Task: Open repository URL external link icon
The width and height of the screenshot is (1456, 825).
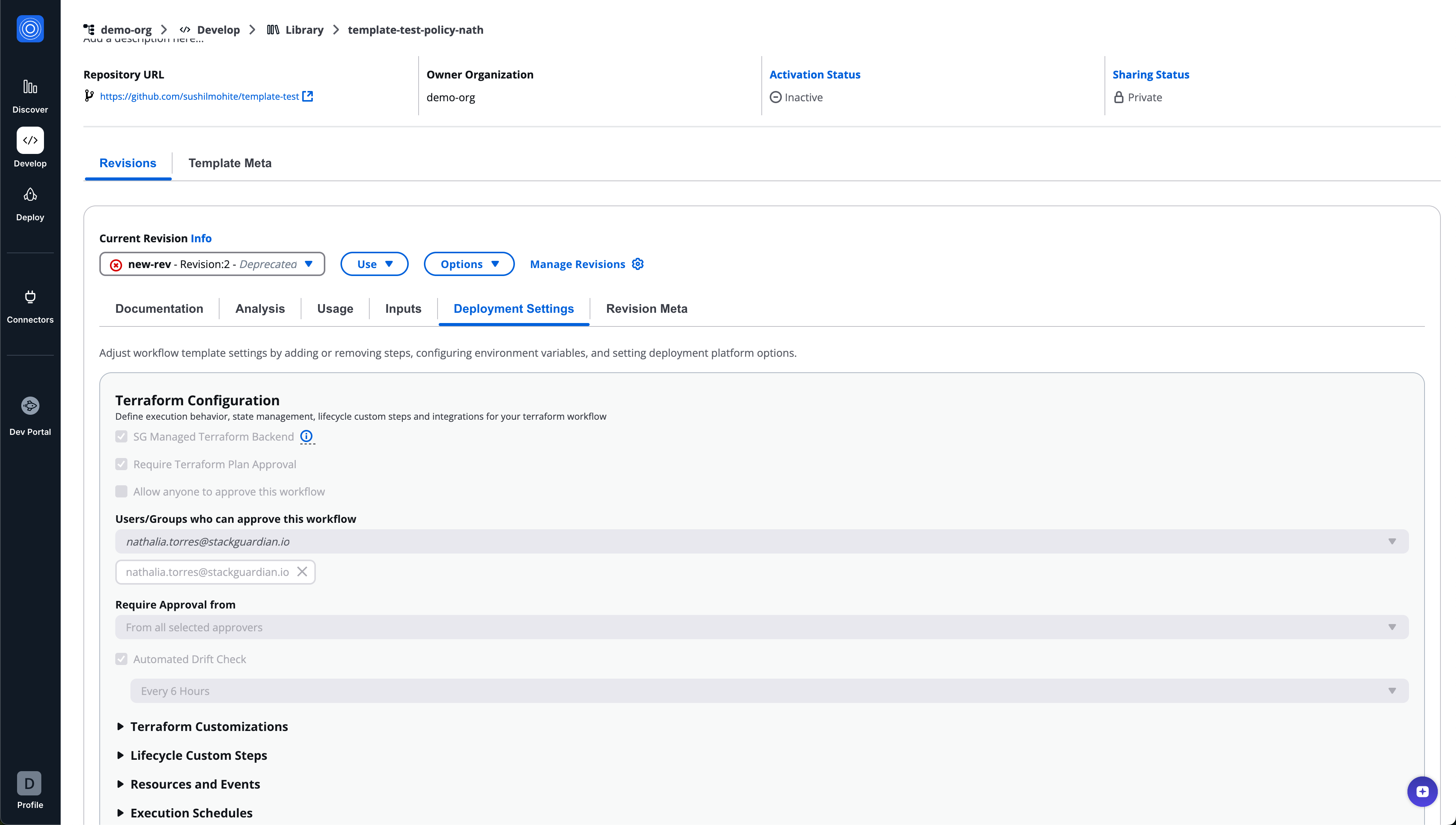Action: tap(308, 96)
